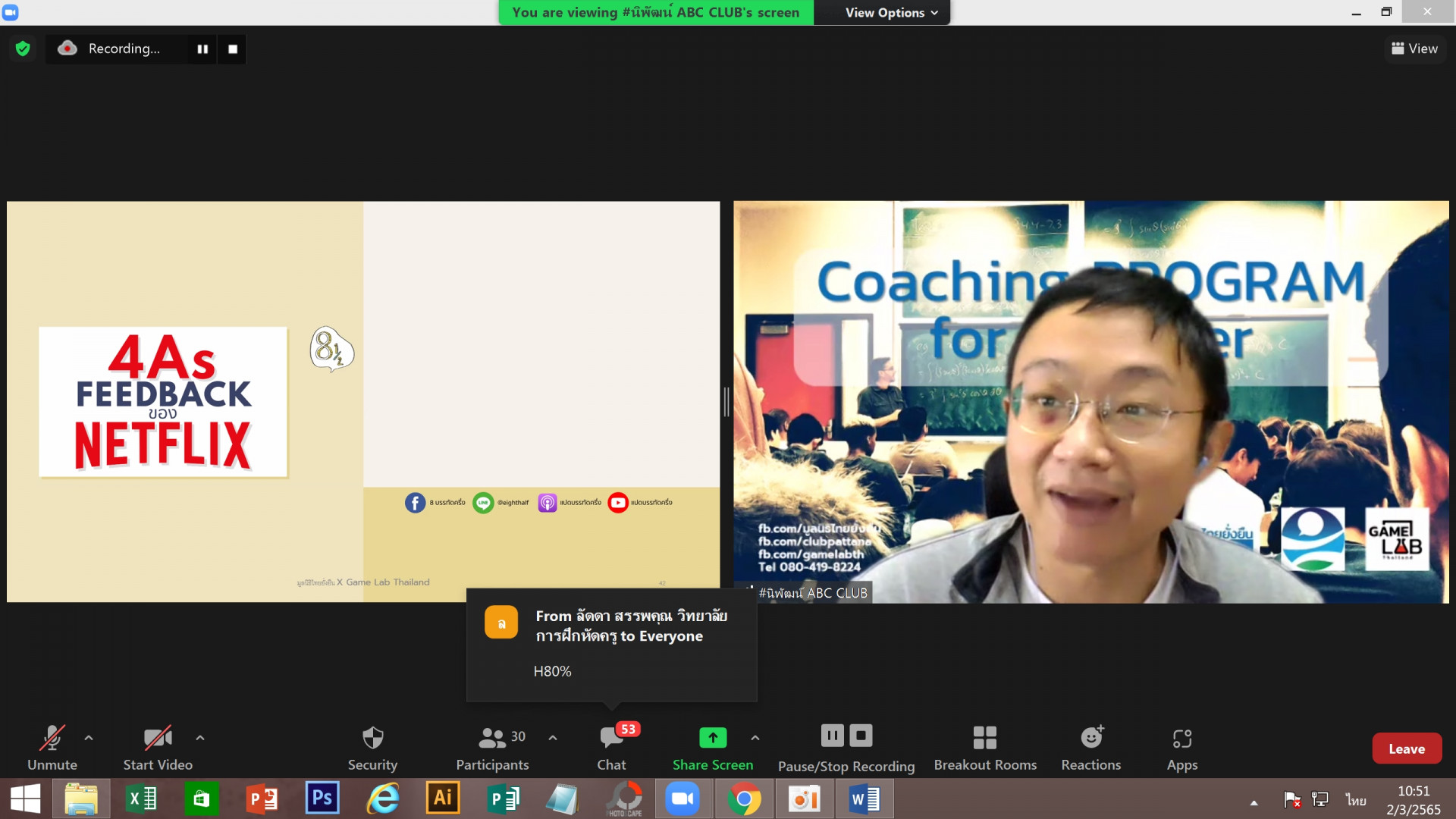Click the network tray icon
1456x819 pixels.
pyautogui.click(x=1320, y=800)
